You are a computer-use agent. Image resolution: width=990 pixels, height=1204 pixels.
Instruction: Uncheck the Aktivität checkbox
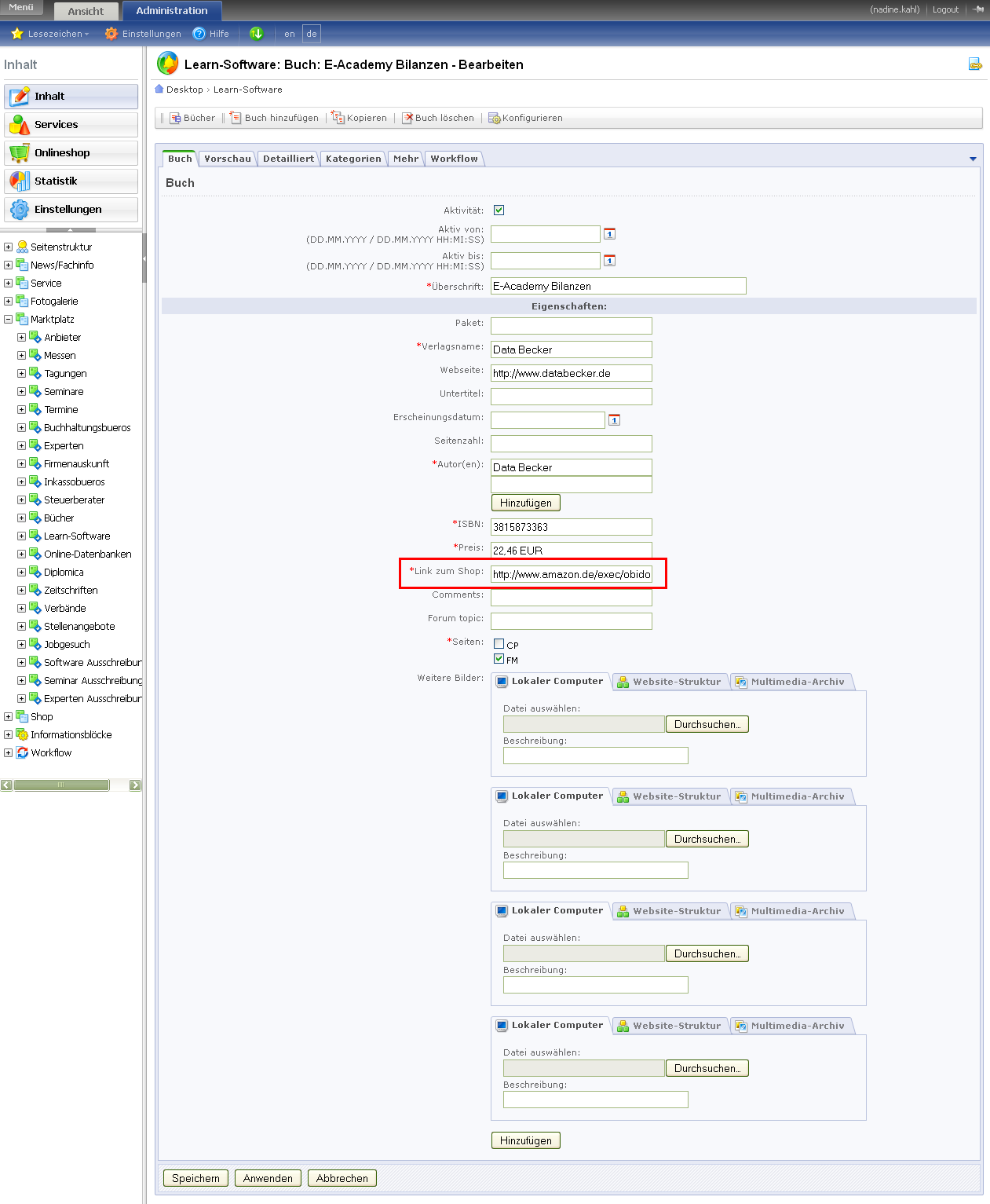(x=499, y=210)
